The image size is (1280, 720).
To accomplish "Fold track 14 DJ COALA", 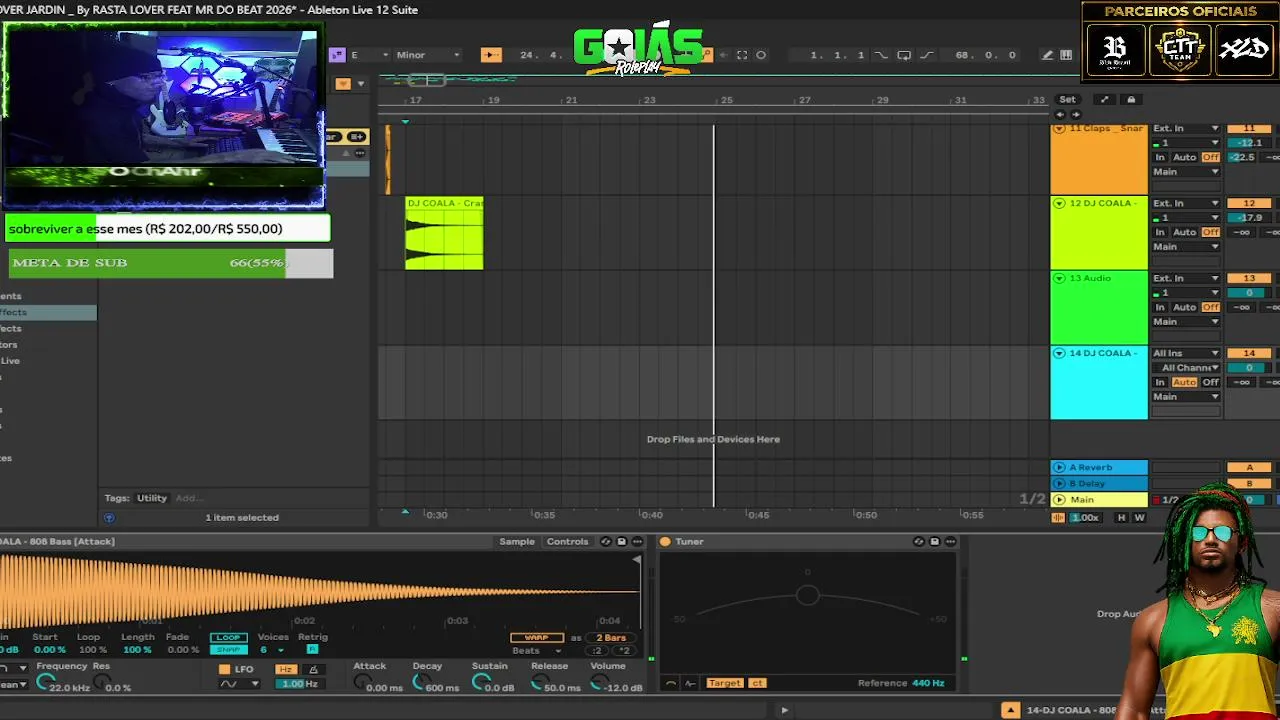I will pyautogui.click(x=1060, y=353).
